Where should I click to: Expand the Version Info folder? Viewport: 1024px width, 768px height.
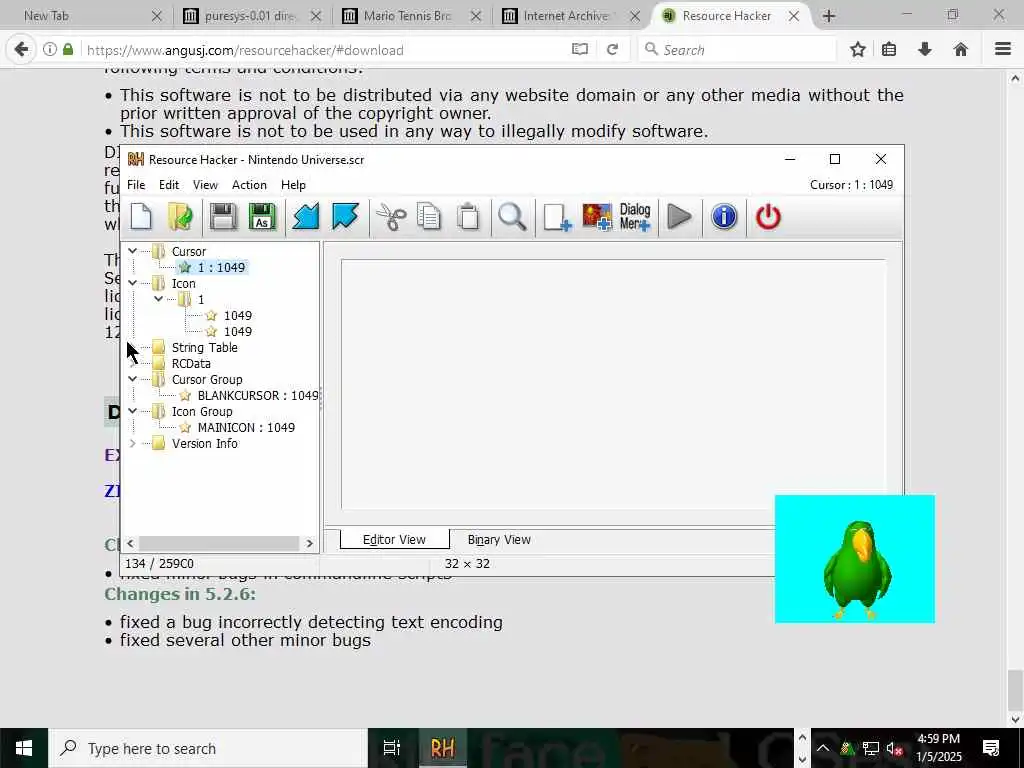tap(133, 443)
